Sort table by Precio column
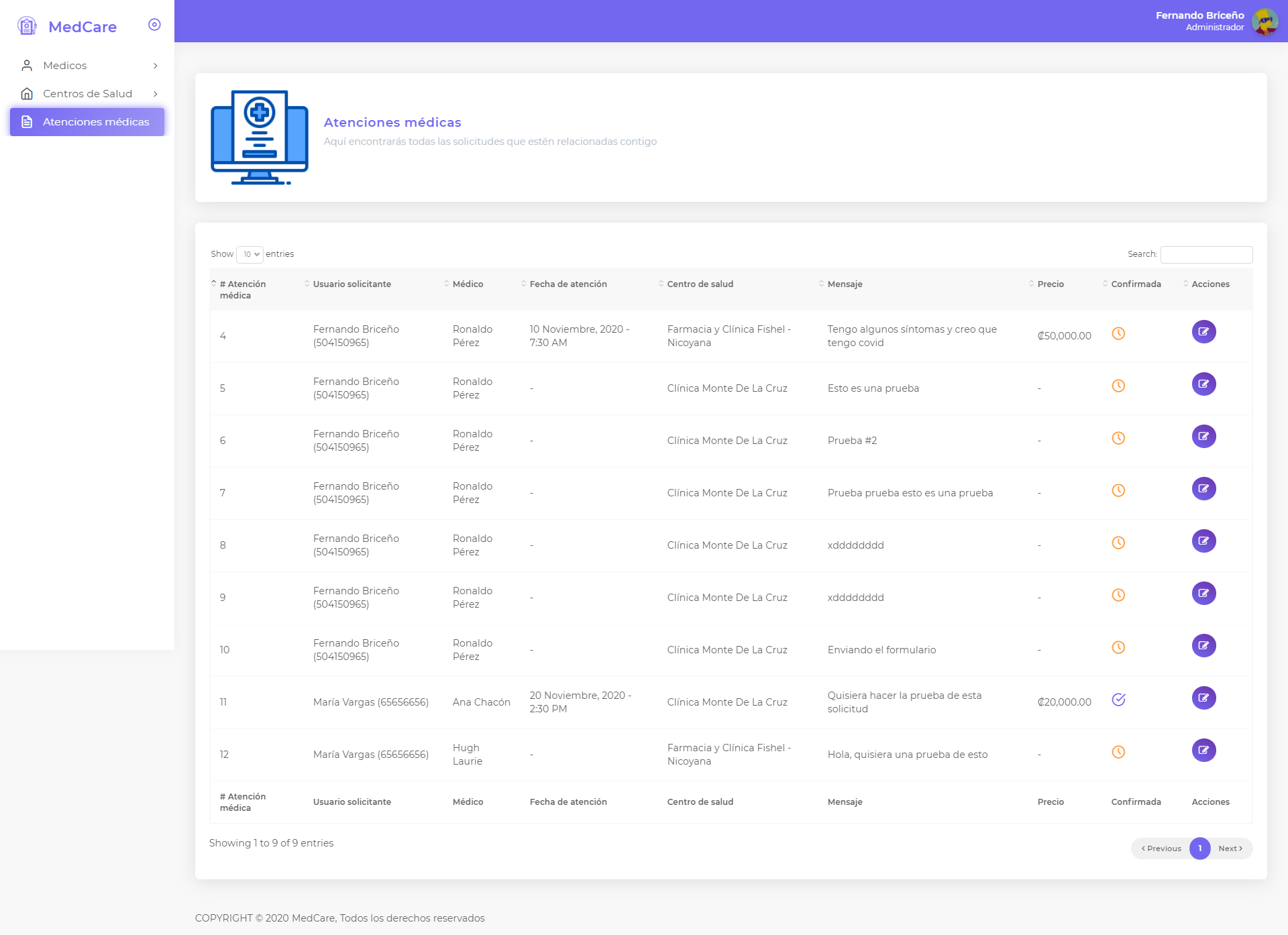Viewport: 1288px width, 935px height. (x=1050, y=284)
